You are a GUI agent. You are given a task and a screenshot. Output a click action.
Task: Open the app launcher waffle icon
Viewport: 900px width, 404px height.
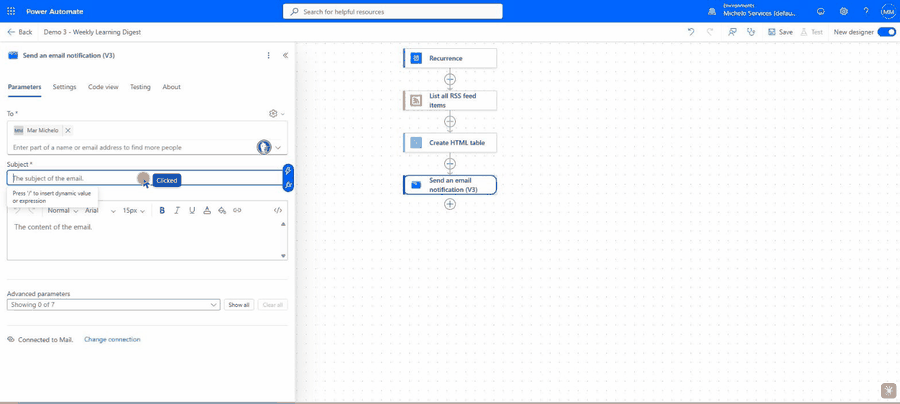11,11
